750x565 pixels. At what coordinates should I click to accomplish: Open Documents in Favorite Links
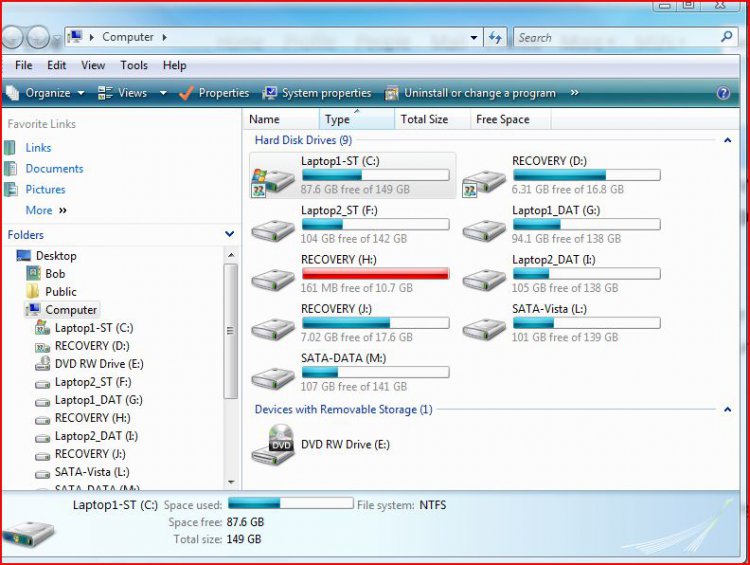[x=54, y=168]
